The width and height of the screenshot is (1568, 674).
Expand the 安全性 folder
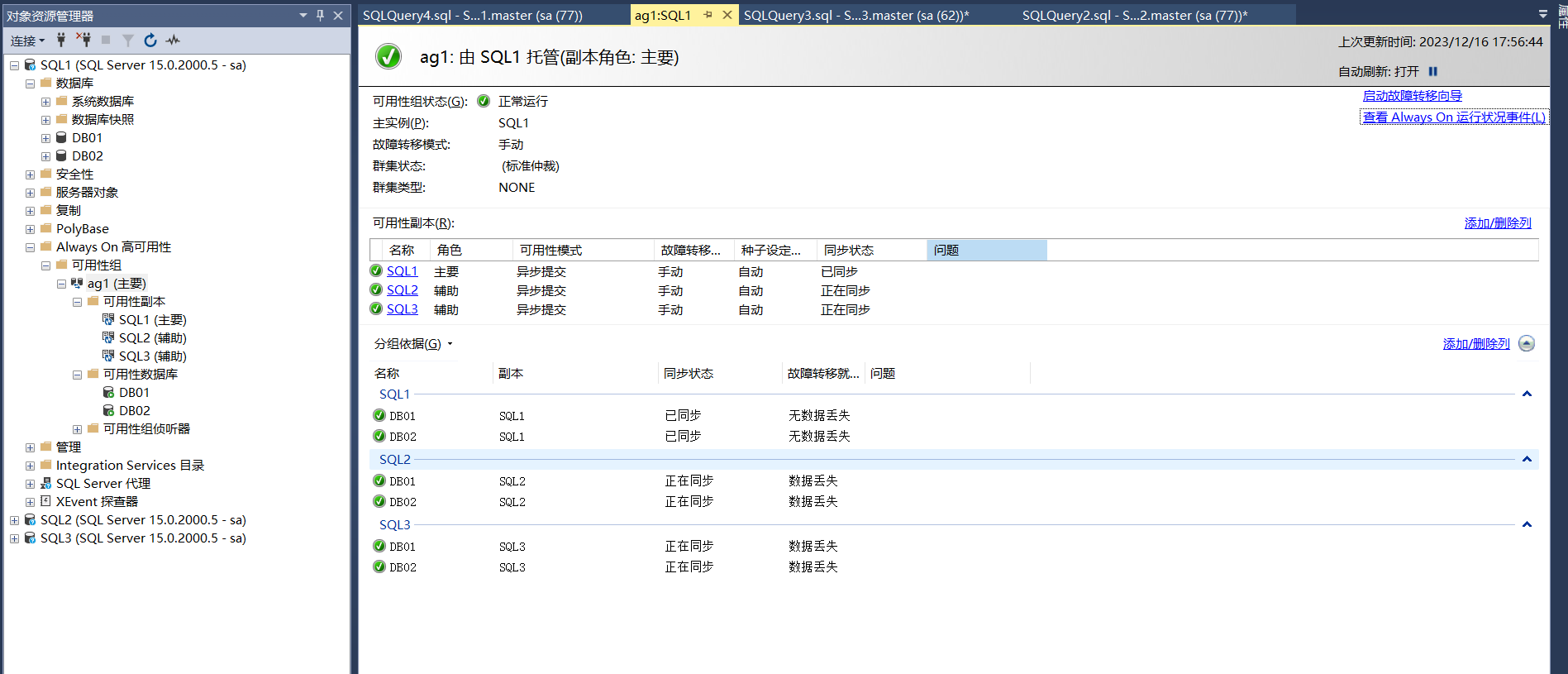[30, 174]
